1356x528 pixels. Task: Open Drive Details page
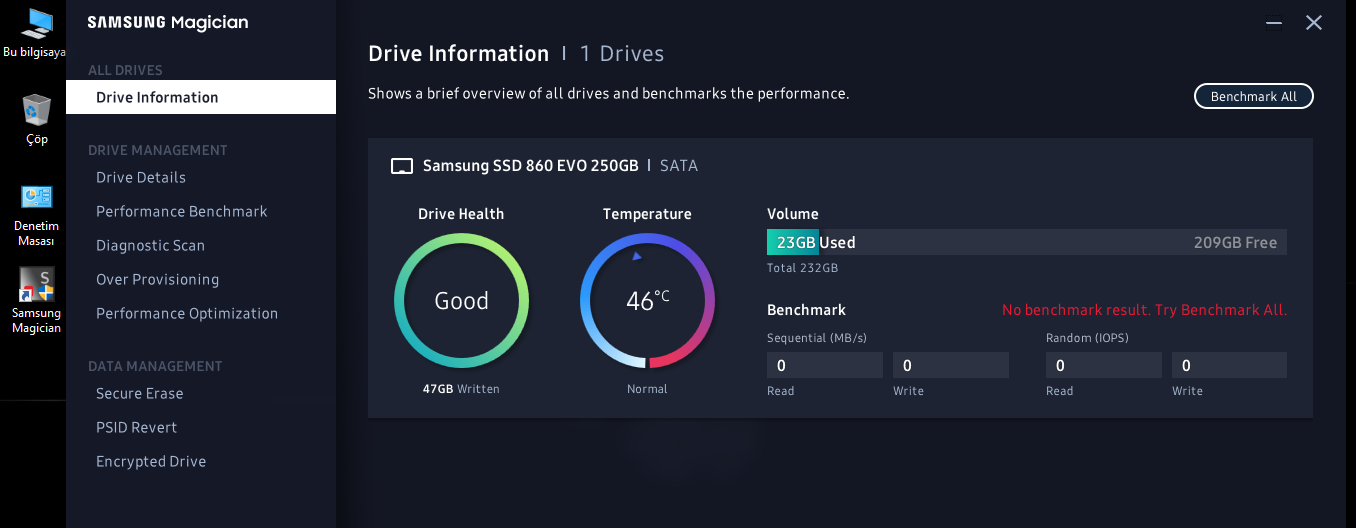pos(141,177)
